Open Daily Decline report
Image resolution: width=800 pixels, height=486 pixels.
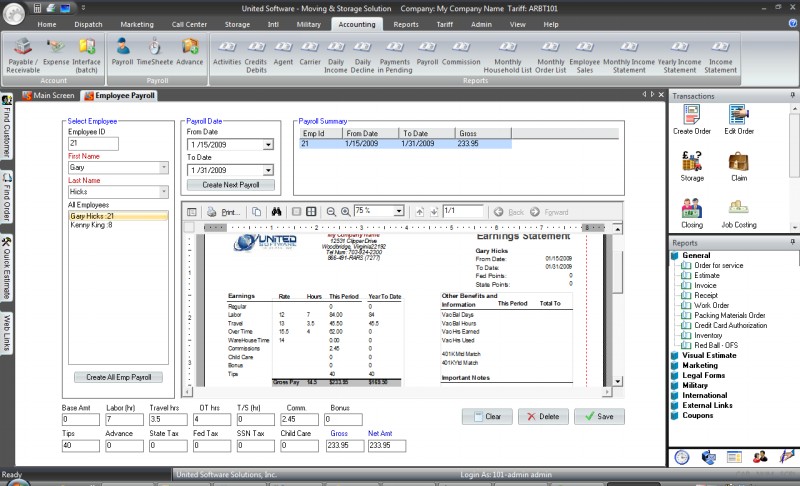362,56
